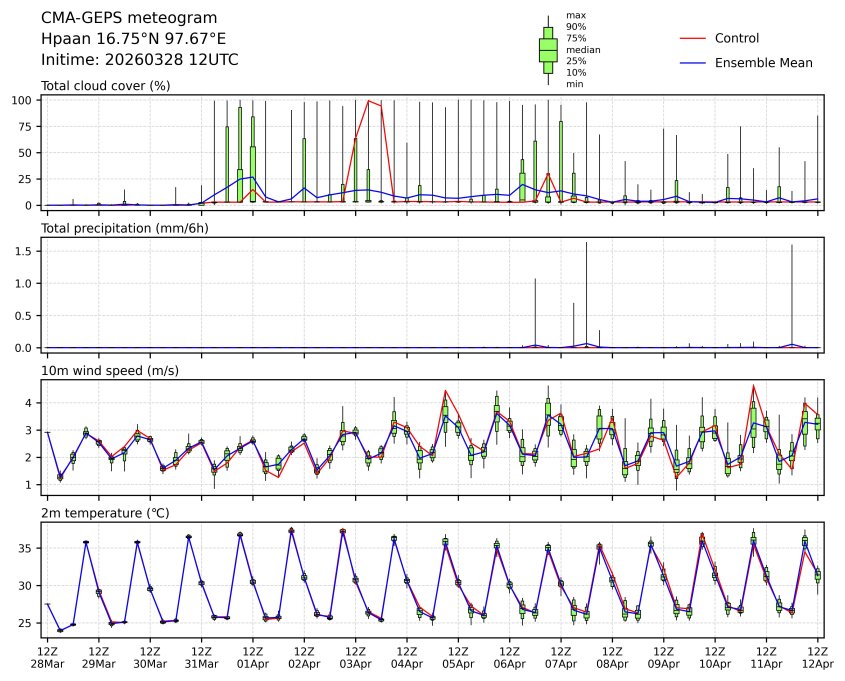The height and width of the screenshot is (681, 845).
Task: Click the 12Z 01Apr x-axis tick label
Action: coord(253,657)
